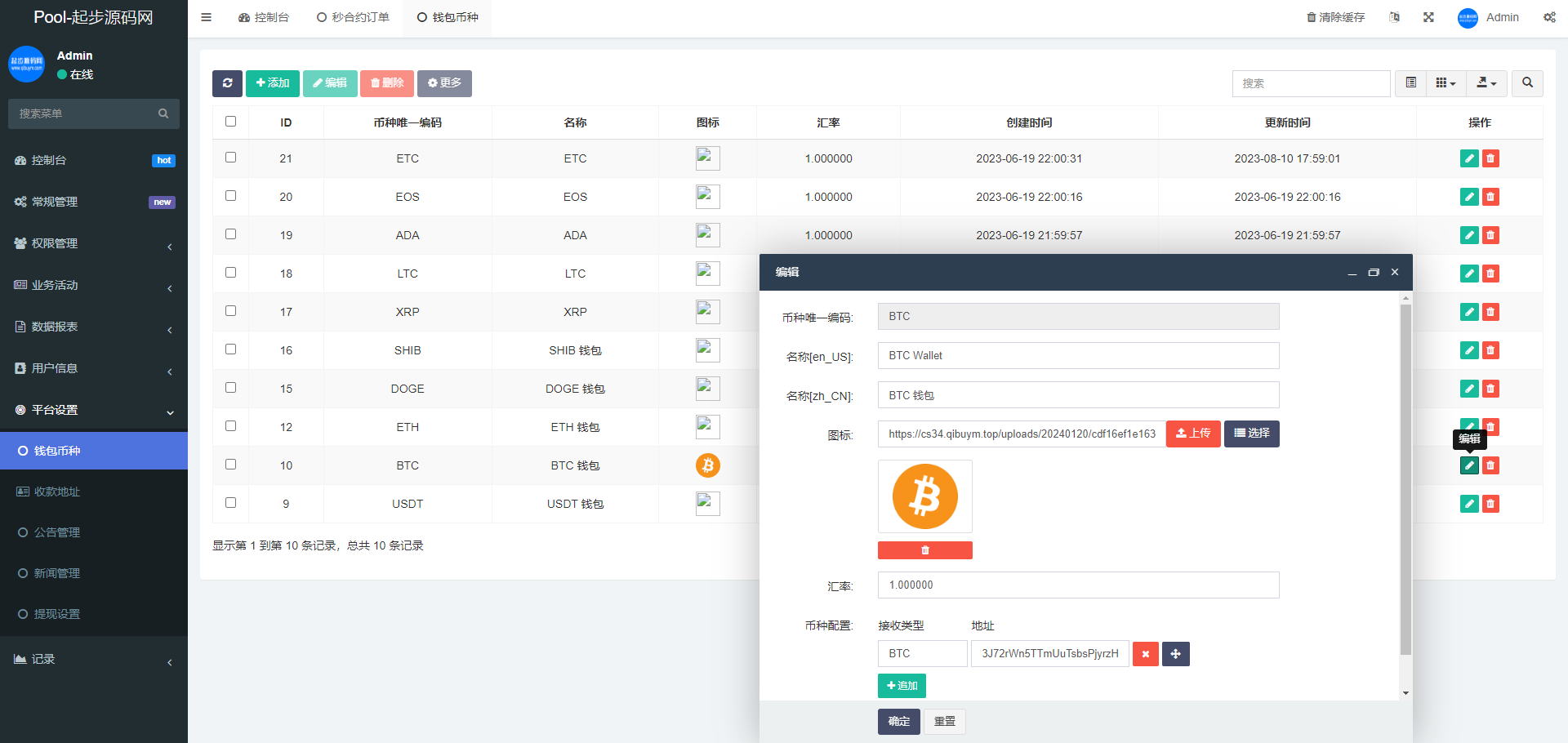
Task: Check the LTC row checkbox
Action: [230, 273]
